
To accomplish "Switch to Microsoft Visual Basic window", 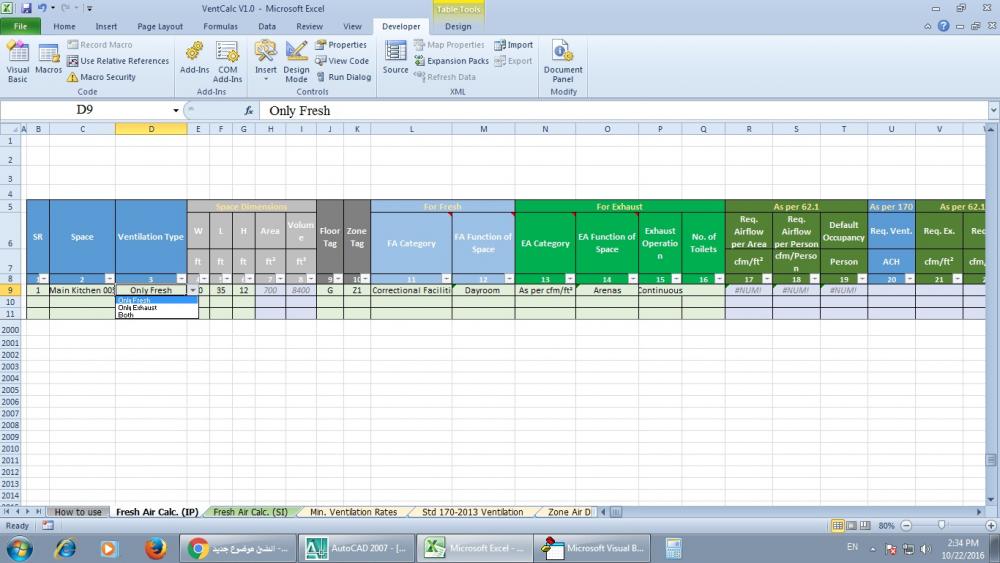I will tap(593, 548).
